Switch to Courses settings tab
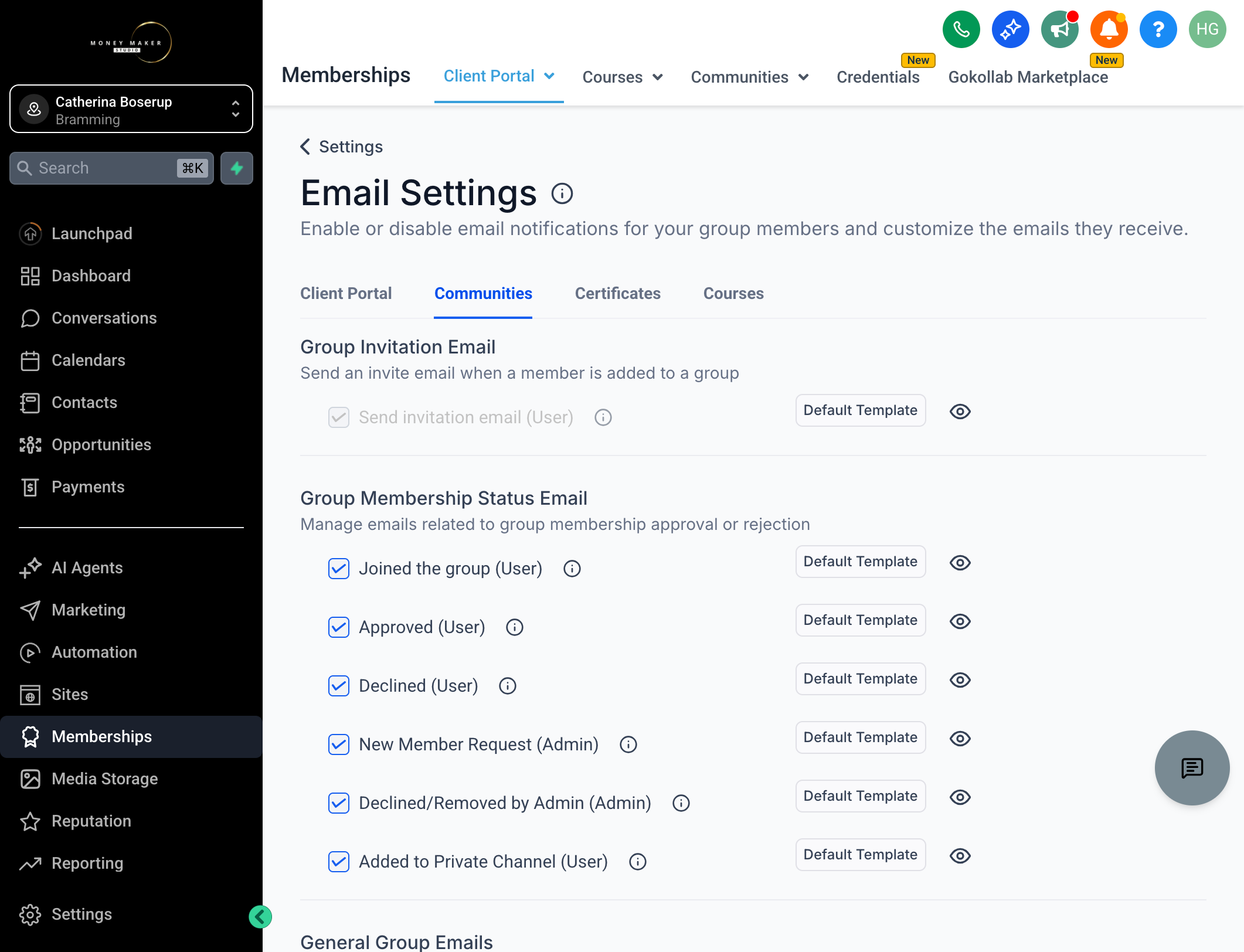1244x952 pixels. (733, 293)
